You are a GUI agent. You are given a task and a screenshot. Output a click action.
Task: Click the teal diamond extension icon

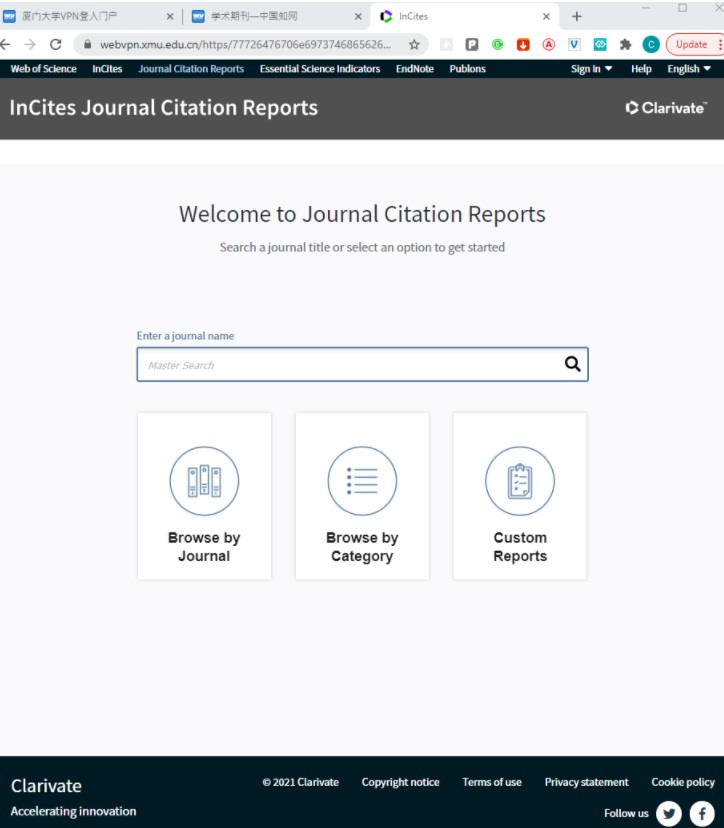(x=600, y=44)
